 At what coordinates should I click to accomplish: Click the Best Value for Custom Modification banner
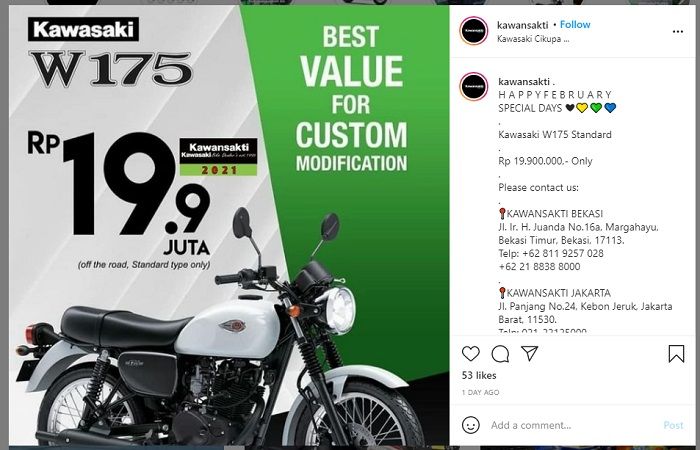click(x=351, y=98)
